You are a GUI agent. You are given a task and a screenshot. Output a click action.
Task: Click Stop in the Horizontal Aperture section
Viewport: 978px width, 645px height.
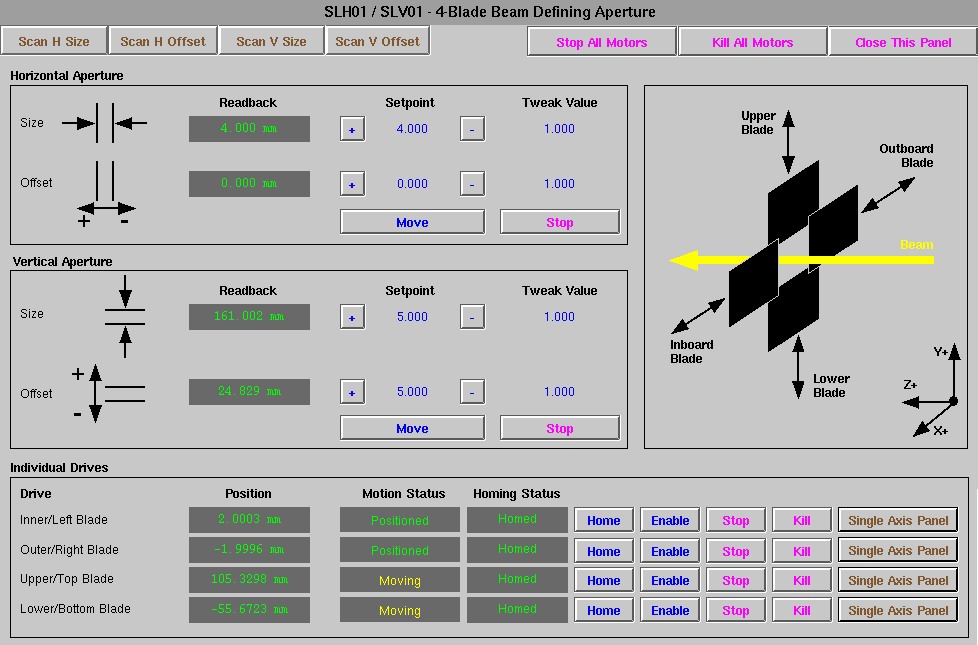pyautogui.click(x=559, y=222)
